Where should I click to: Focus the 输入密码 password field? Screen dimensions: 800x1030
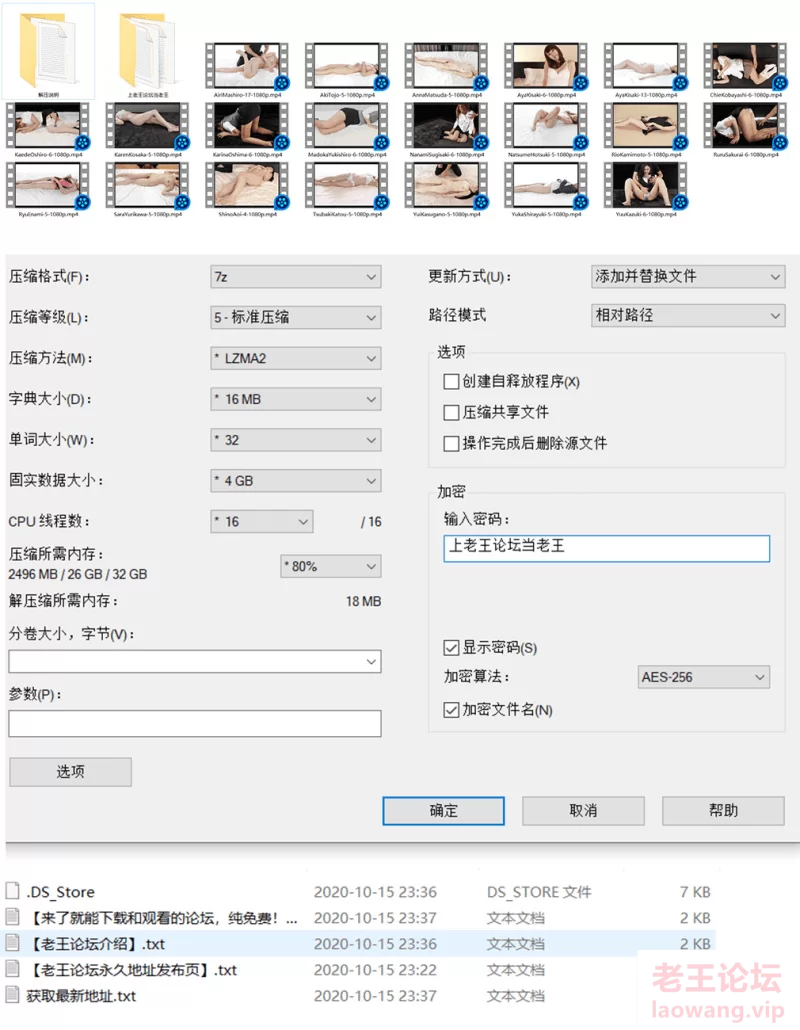tap(606, 549)
